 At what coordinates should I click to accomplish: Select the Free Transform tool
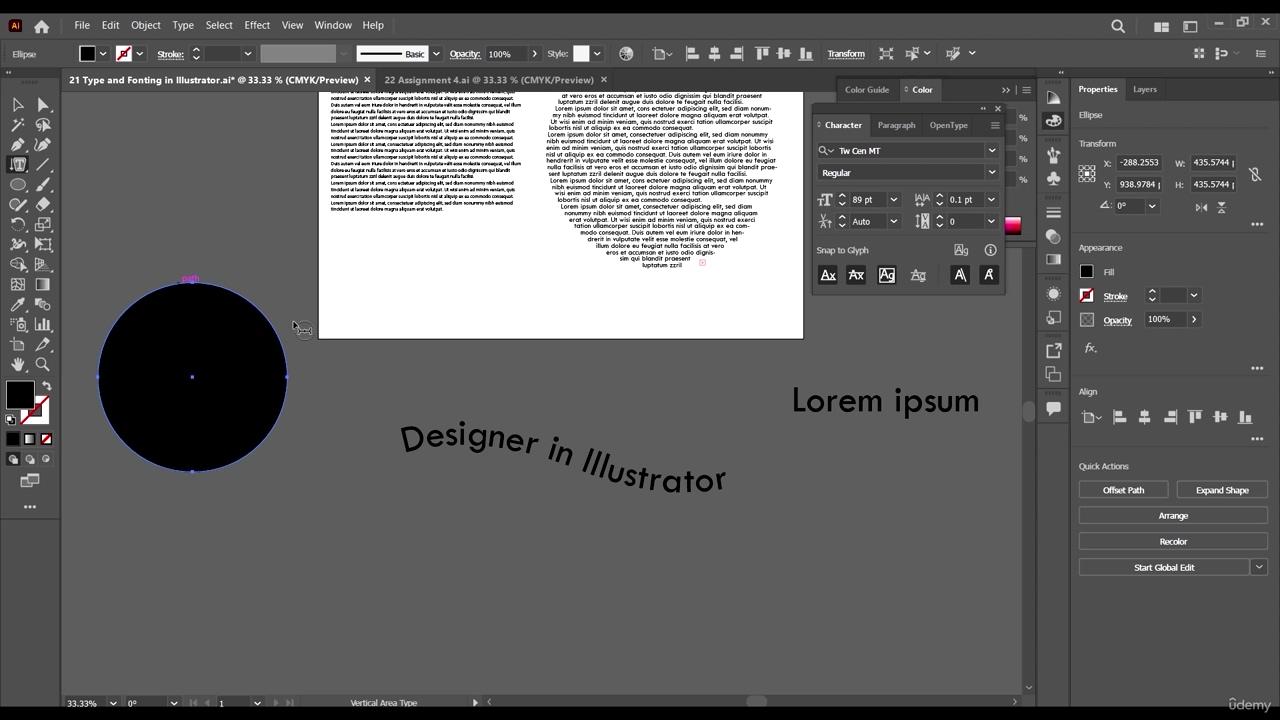(x=43, y=245)
